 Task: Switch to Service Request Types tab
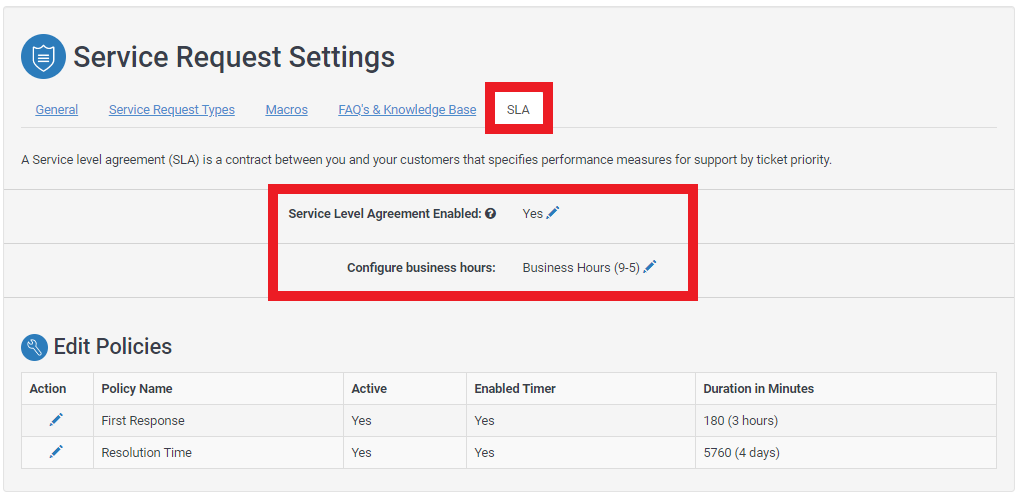point(172,110)
